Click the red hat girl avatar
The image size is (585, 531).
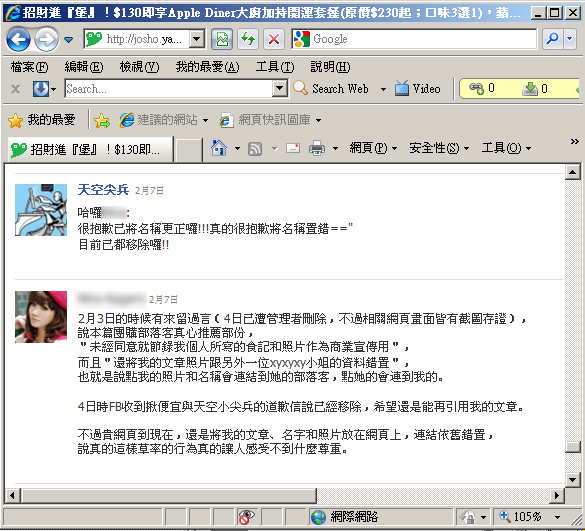(41, 317)
